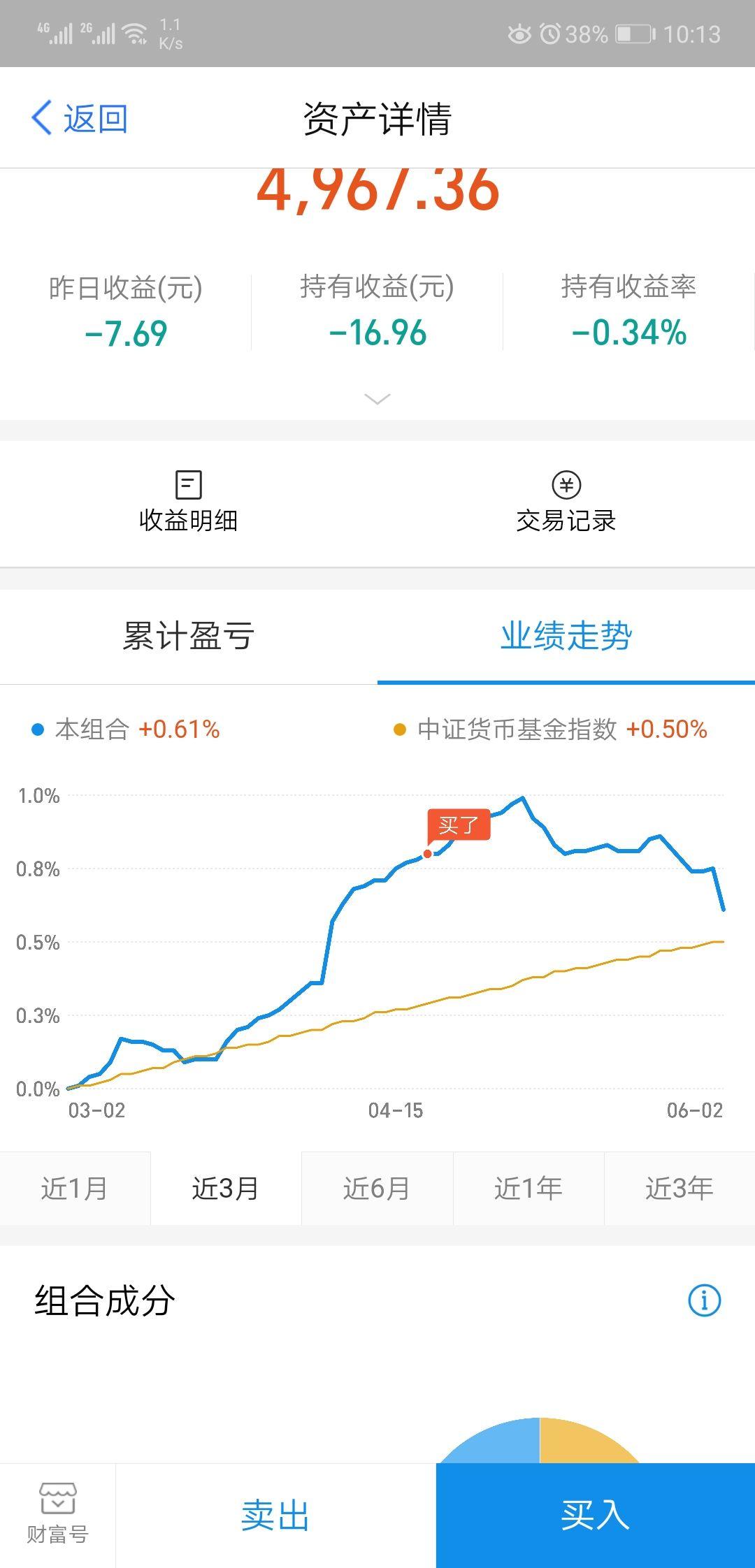The width and height of the screenshot is (755, 1568).
Task: Select the 近1年 time range
Action: coord(528,1189)
